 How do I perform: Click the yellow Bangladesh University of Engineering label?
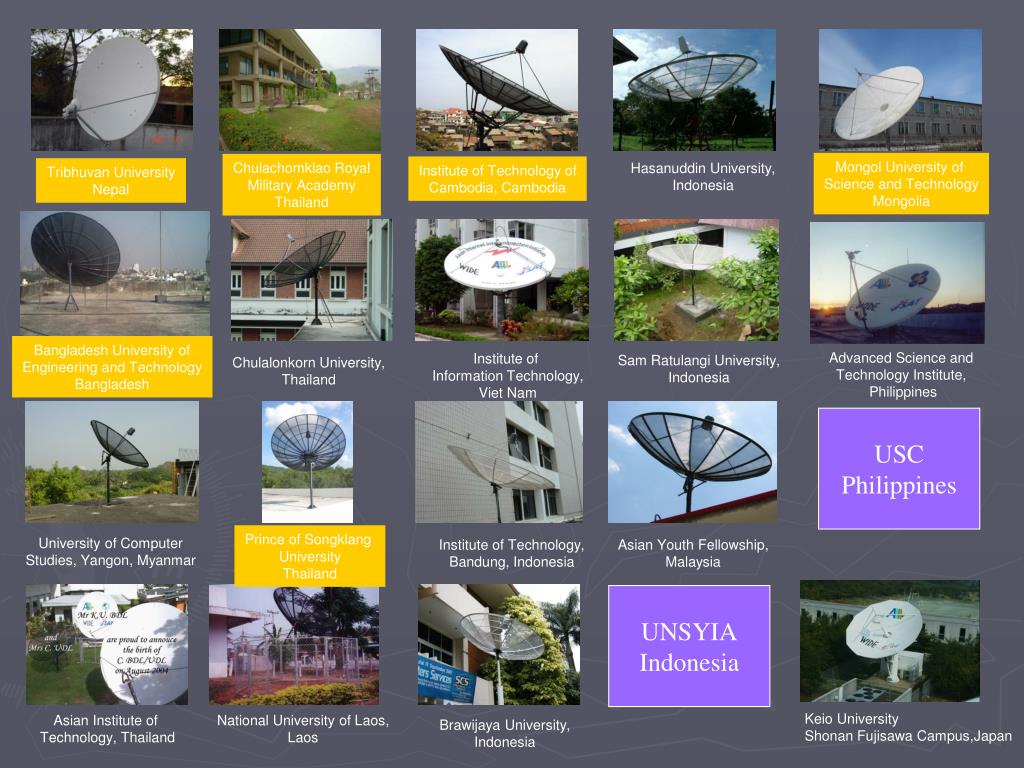pyautogui.click(x=112, y=367)
